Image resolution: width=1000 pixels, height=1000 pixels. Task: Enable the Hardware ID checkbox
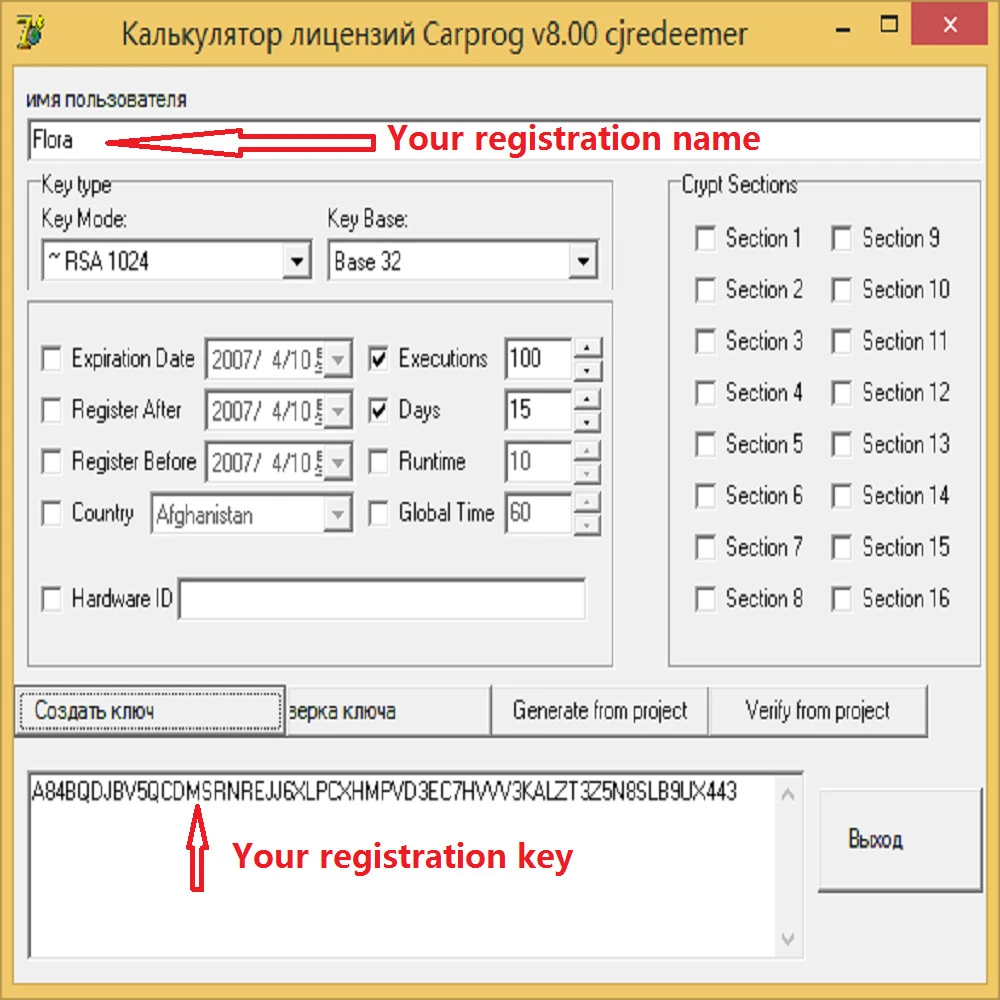point(51,599)
